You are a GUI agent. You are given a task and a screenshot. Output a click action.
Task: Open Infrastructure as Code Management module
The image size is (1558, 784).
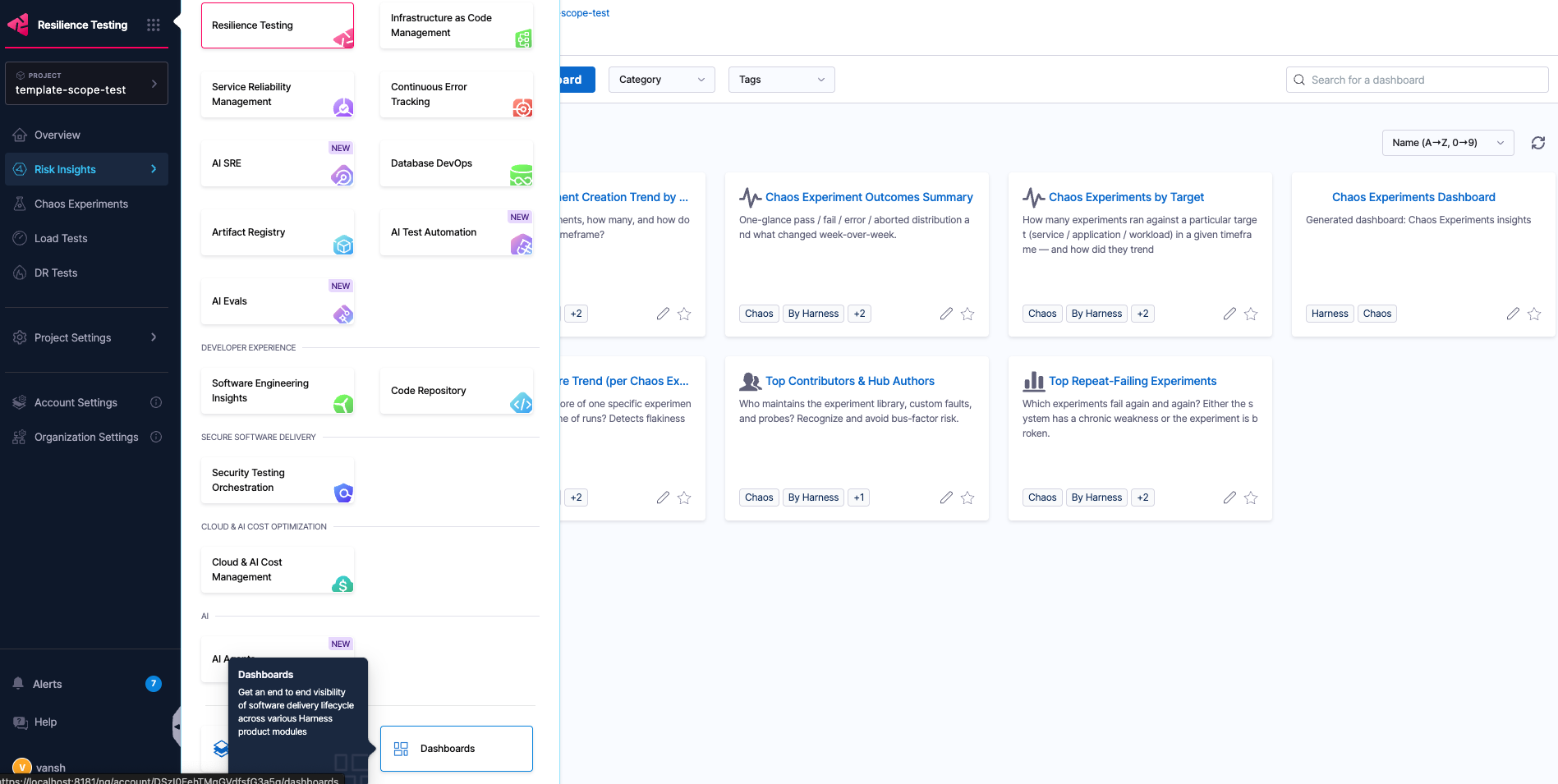pyautogui.click(x=457, y=25)
